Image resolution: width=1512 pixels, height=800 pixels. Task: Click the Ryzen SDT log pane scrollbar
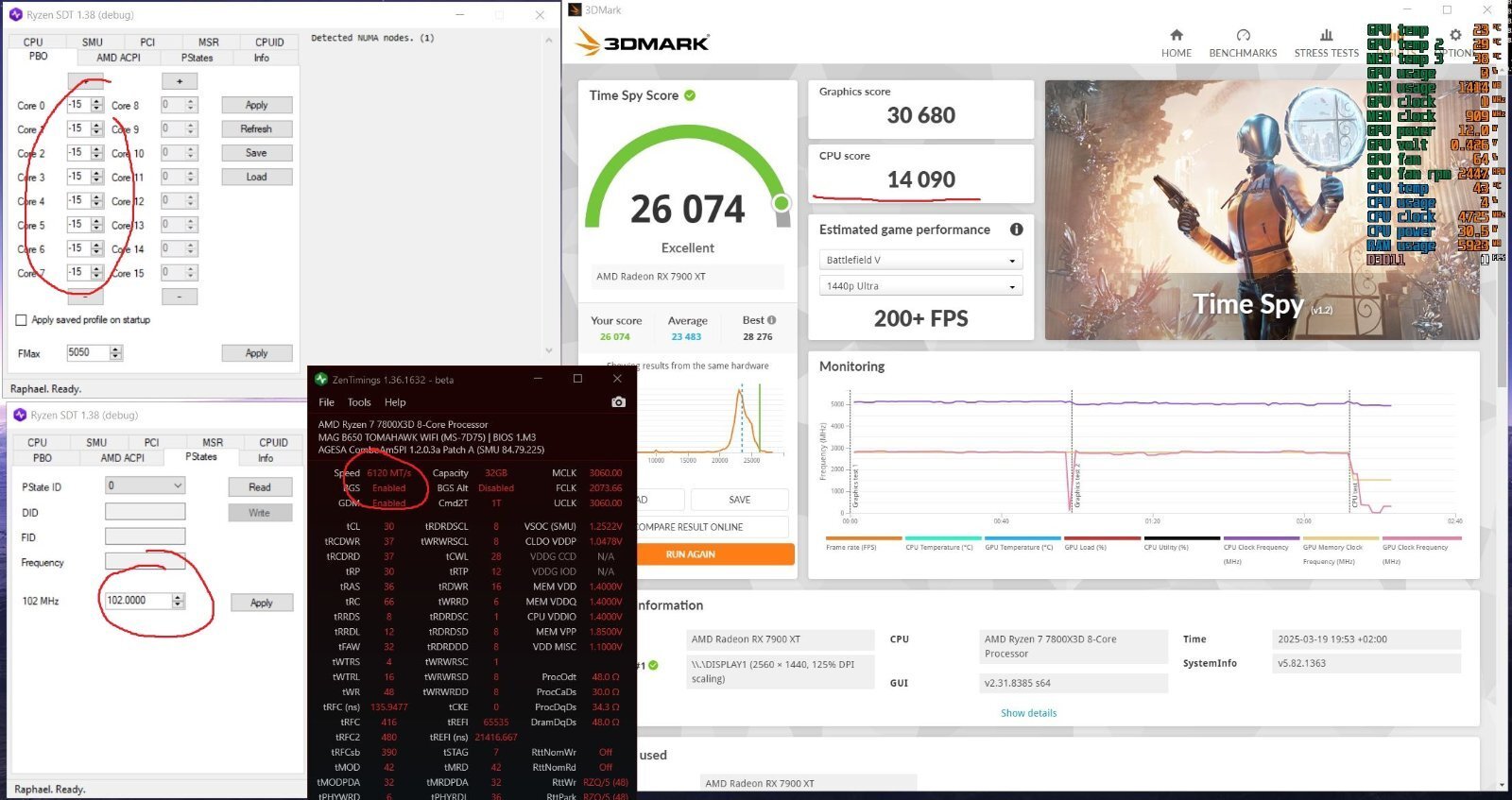[x=548, y=194]
